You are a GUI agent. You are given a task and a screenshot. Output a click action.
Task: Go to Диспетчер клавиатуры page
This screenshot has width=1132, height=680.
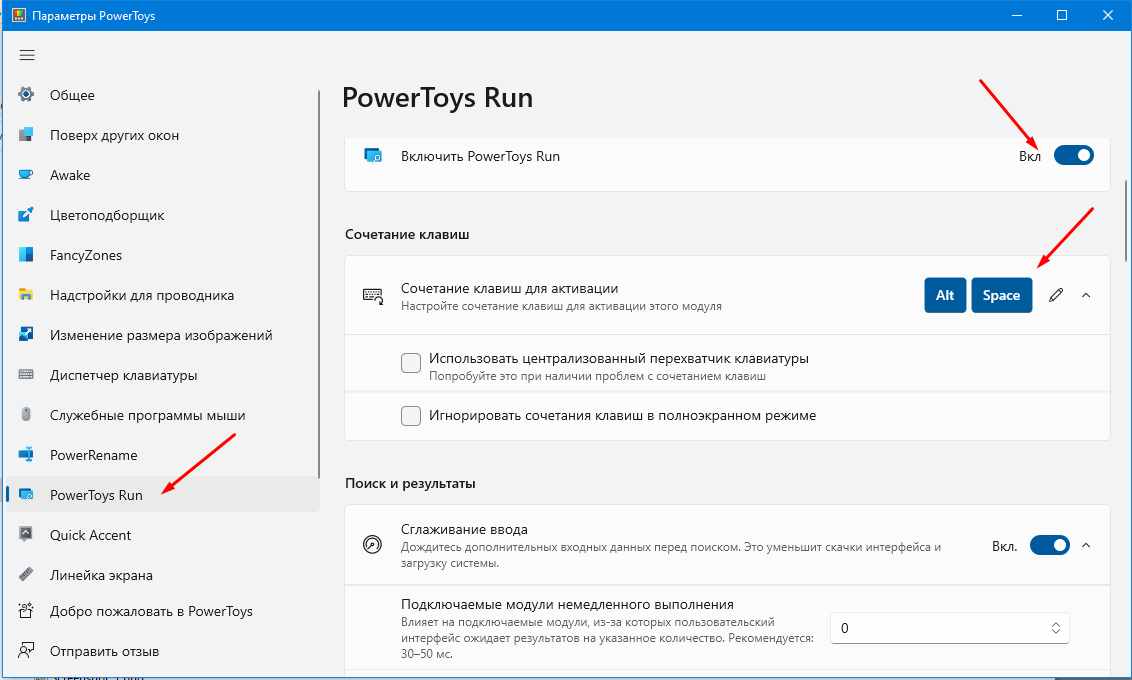162,375
